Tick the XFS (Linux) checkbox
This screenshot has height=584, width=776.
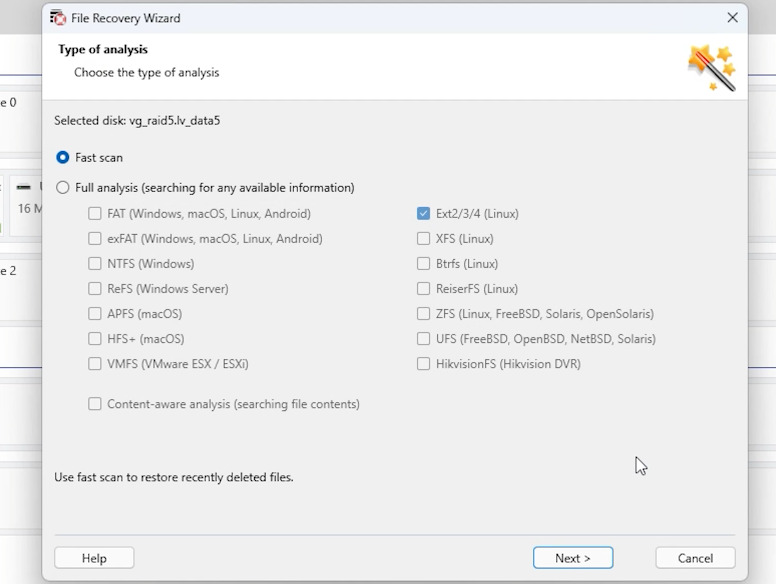pos(423,239)
